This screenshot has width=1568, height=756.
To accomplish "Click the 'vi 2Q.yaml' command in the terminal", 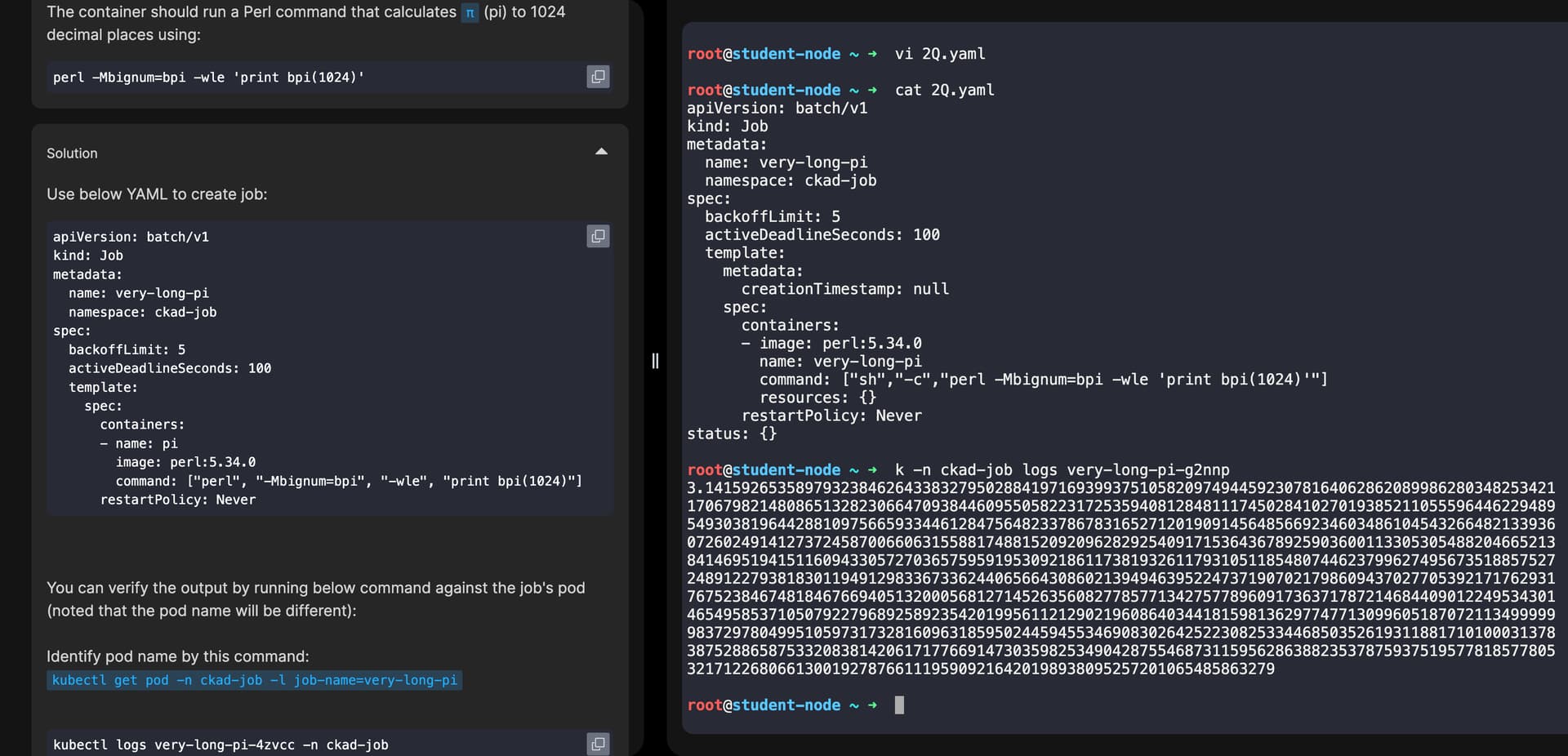I will click(x=940, y=54).
